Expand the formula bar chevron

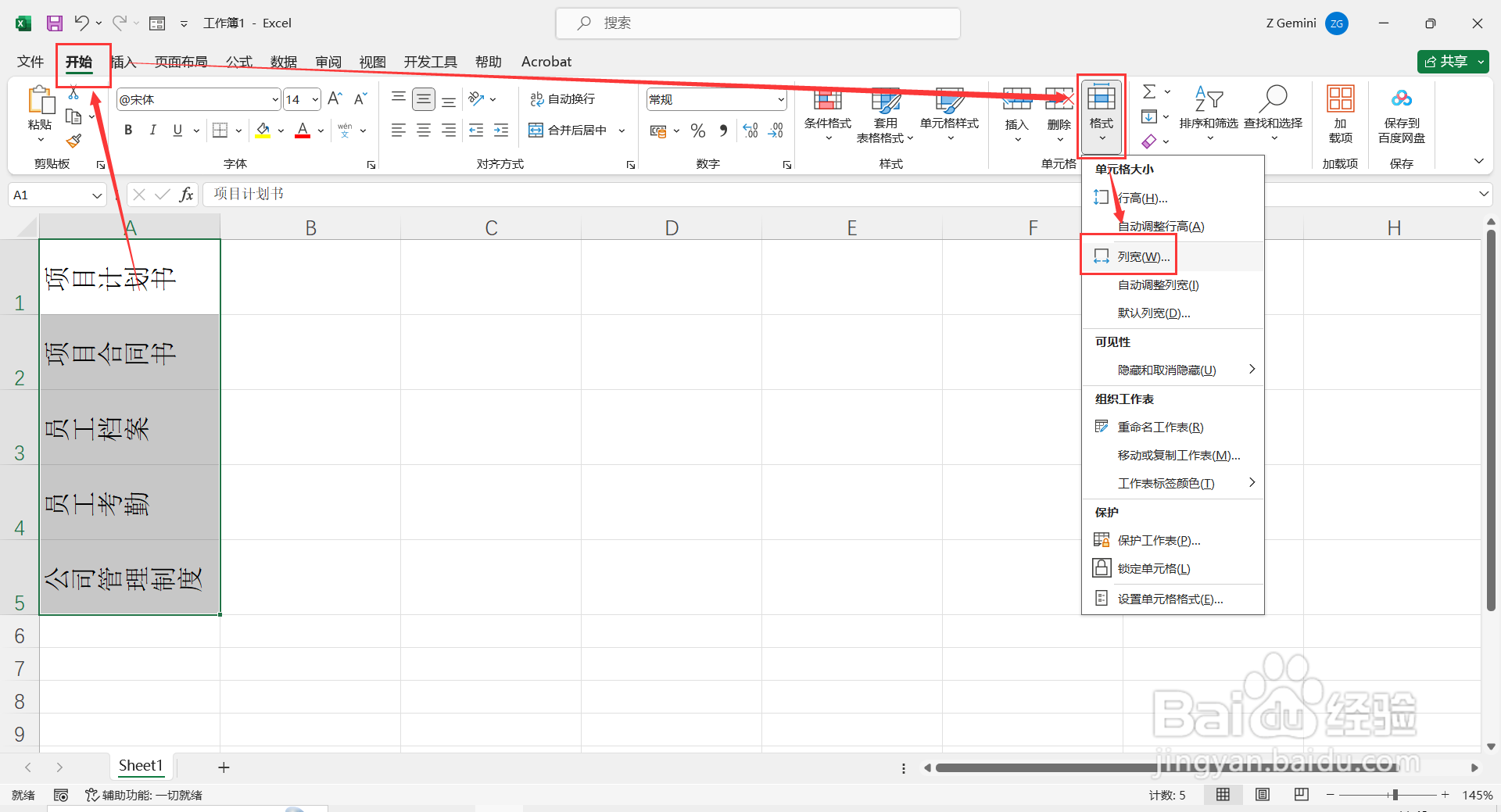click(1484, 194)
